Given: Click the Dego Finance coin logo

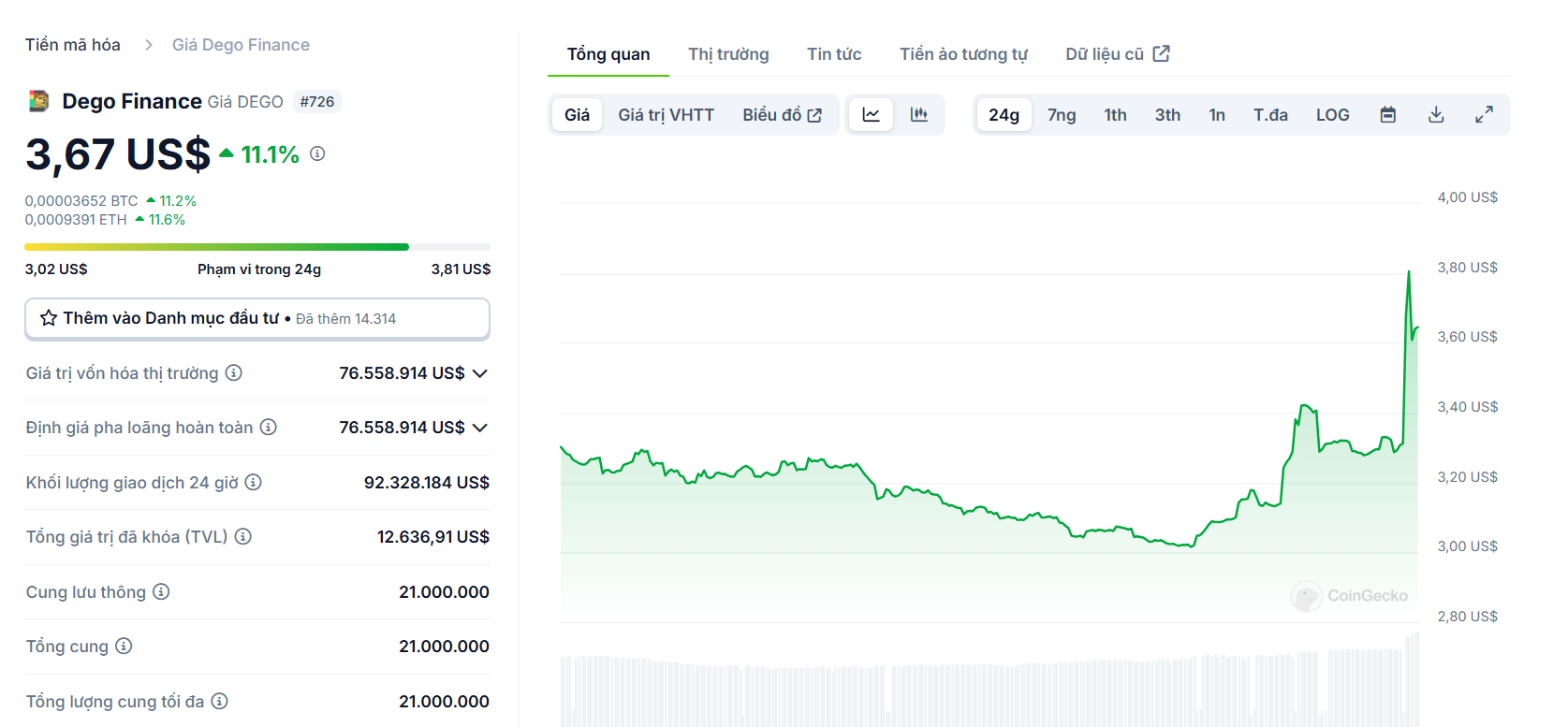Looking at the screenshot, I should [38, 101].
